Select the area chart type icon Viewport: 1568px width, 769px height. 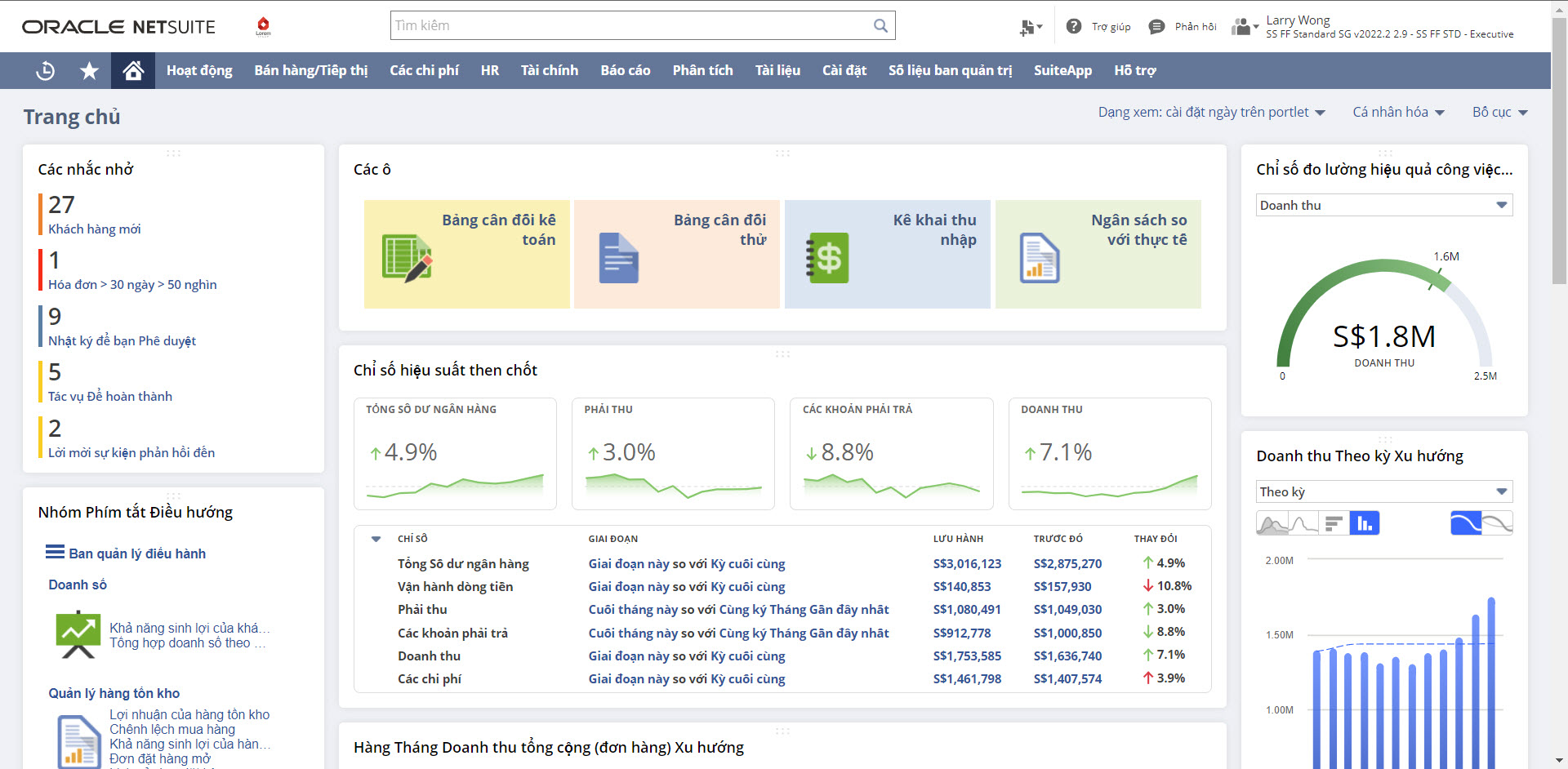tap(1272, 523)
